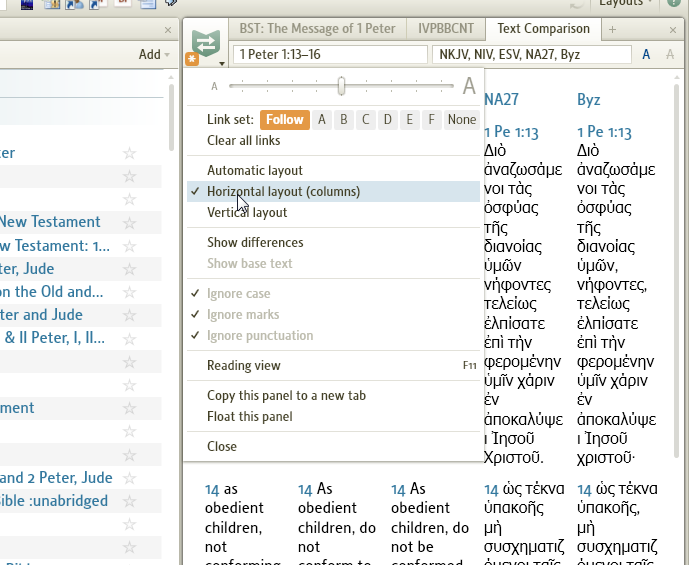Click the font size slider handle

click(341, 86)
